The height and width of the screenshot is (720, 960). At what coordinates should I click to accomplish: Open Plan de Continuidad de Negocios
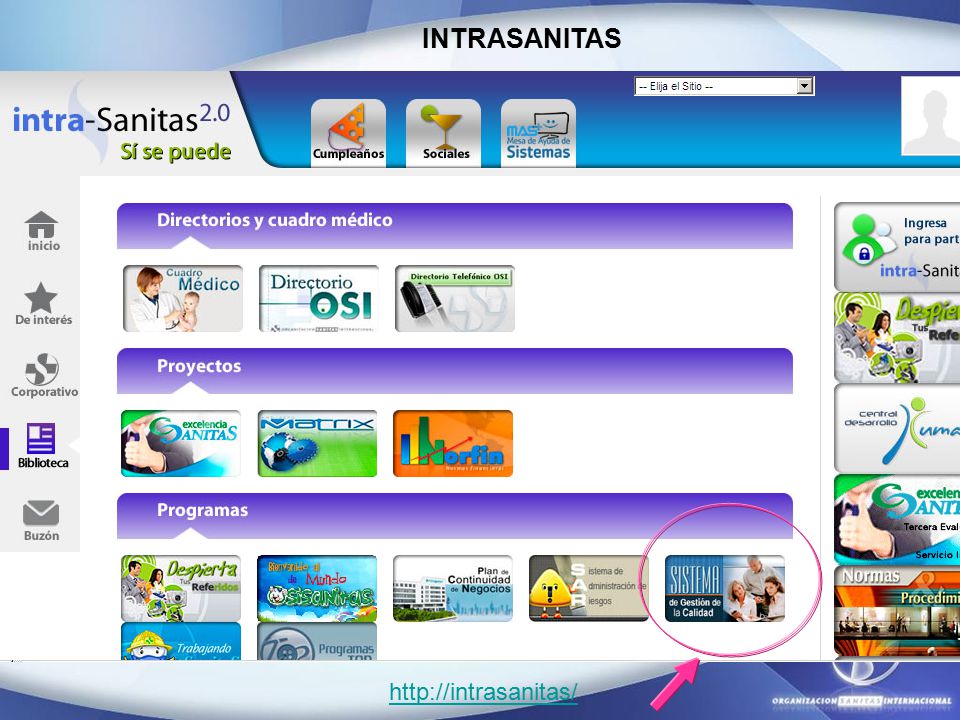pyautogui.click(x=453, y=588)
